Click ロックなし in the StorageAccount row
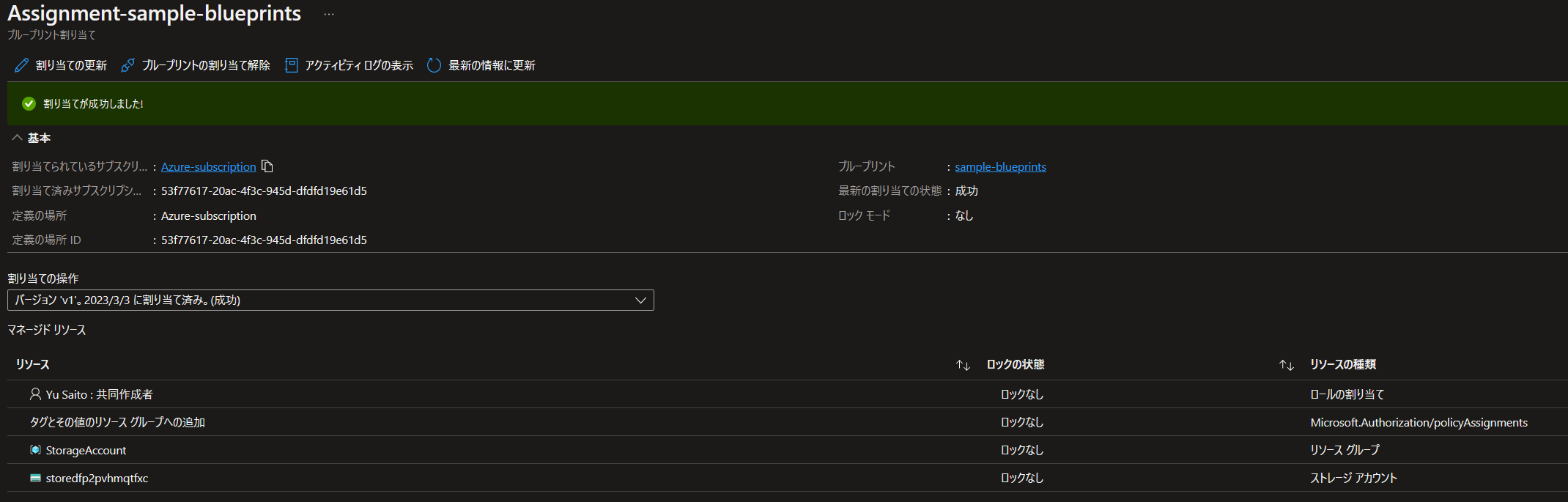The width and height of the screenshot is (1568, 502). (x=1022, y=450)
